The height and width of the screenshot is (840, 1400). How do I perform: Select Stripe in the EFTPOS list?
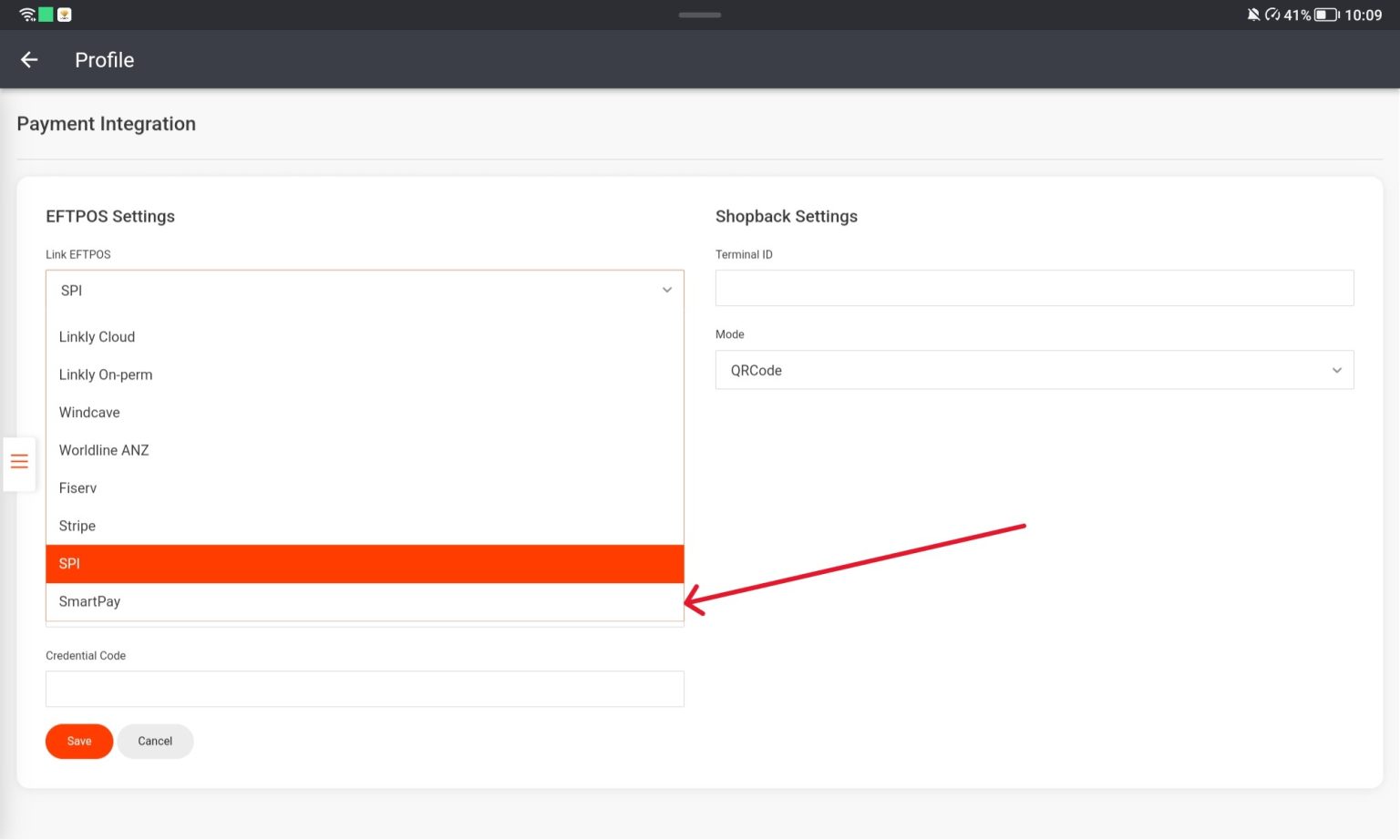(77, 527)
